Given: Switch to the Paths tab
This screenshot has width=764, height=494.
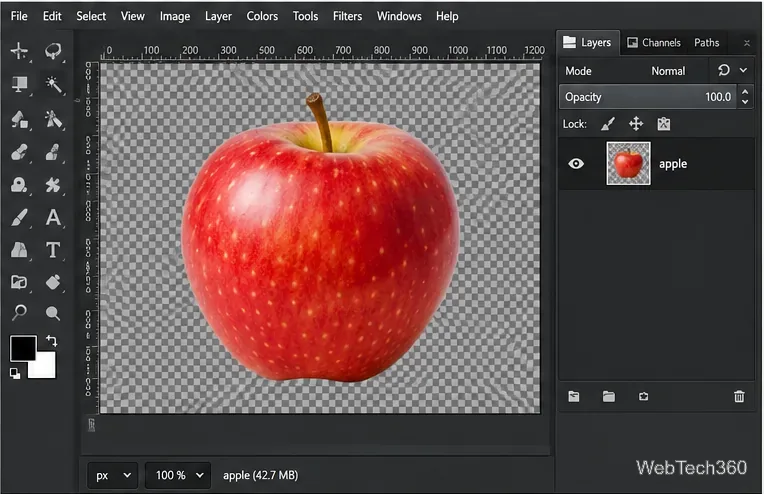Looking at the screenshot, I should coord(707,42).
